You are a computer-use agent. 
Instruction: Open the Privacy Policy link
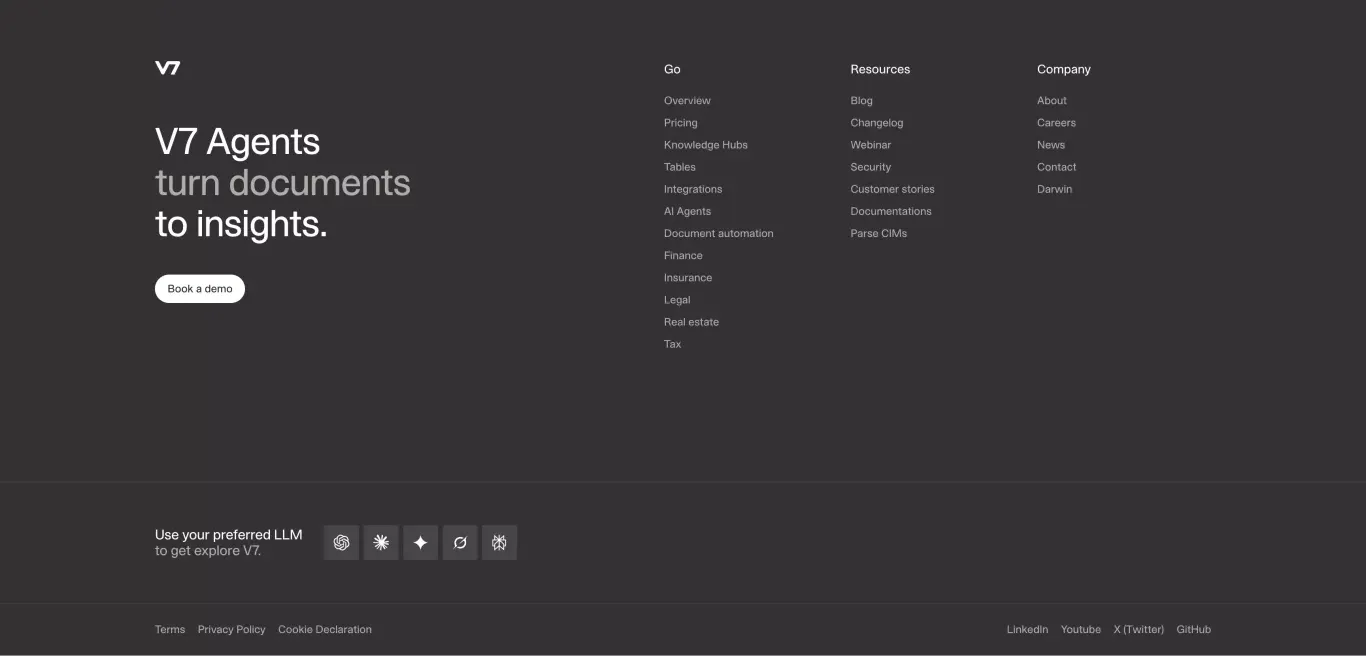232,630
